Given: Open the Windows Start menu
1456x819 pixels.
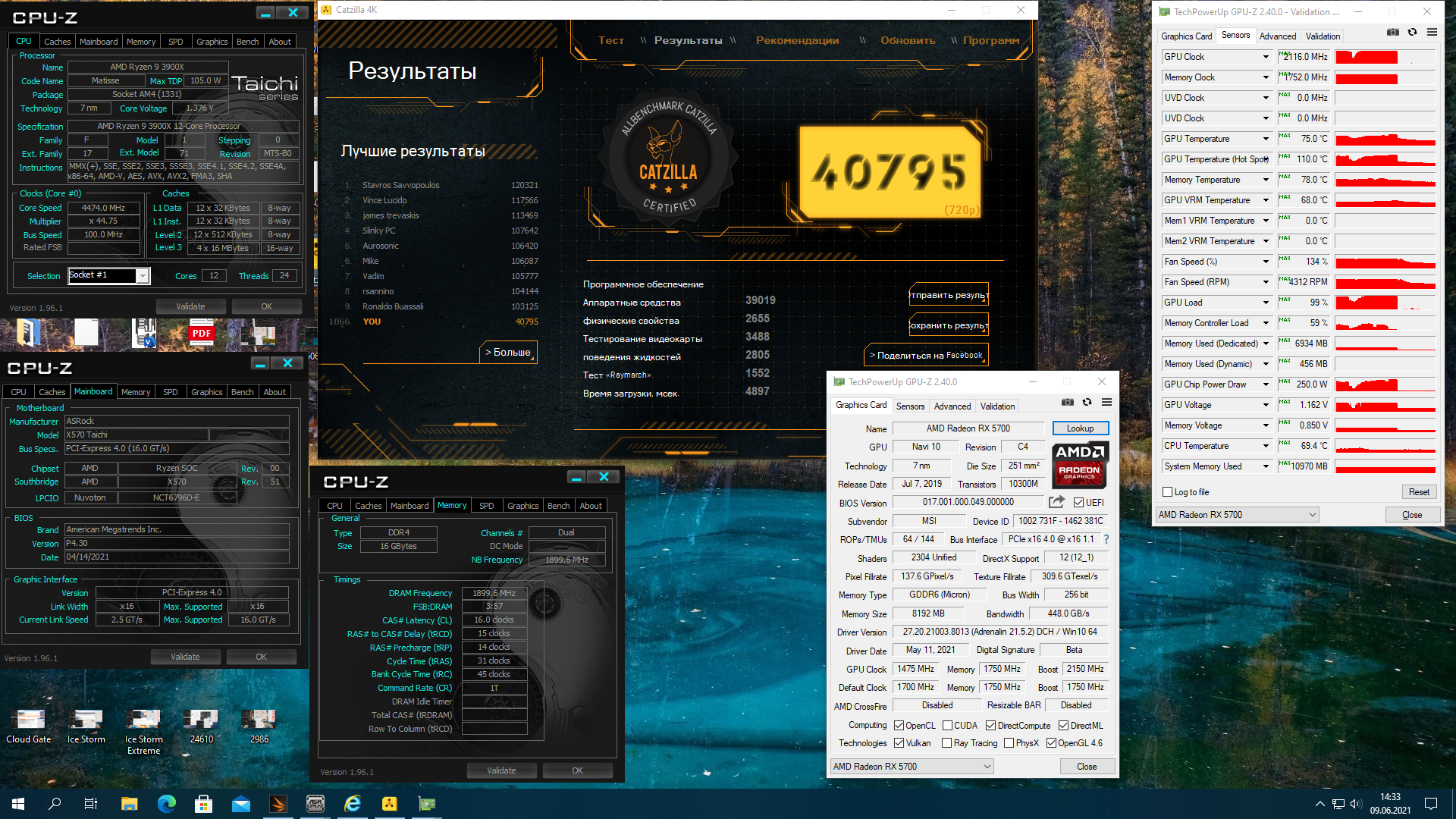Looking at the screenshot, I should pos(18,804).
